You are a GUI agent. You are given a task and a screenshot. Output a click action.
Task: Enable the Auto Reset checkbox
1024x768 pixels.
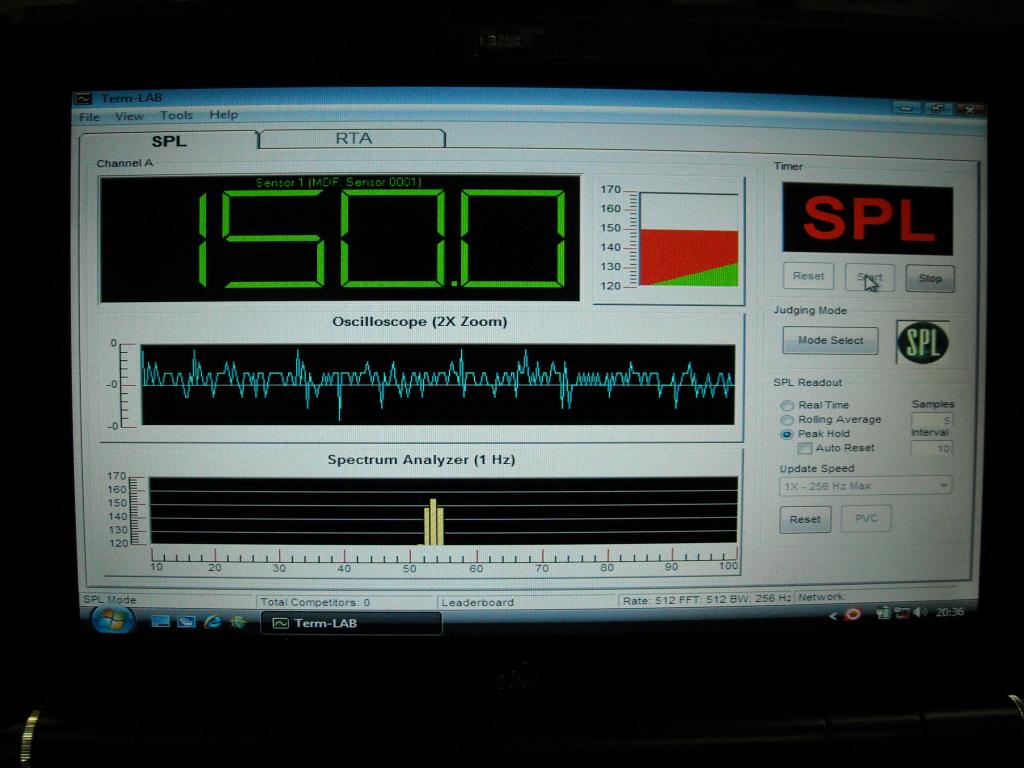804,448
